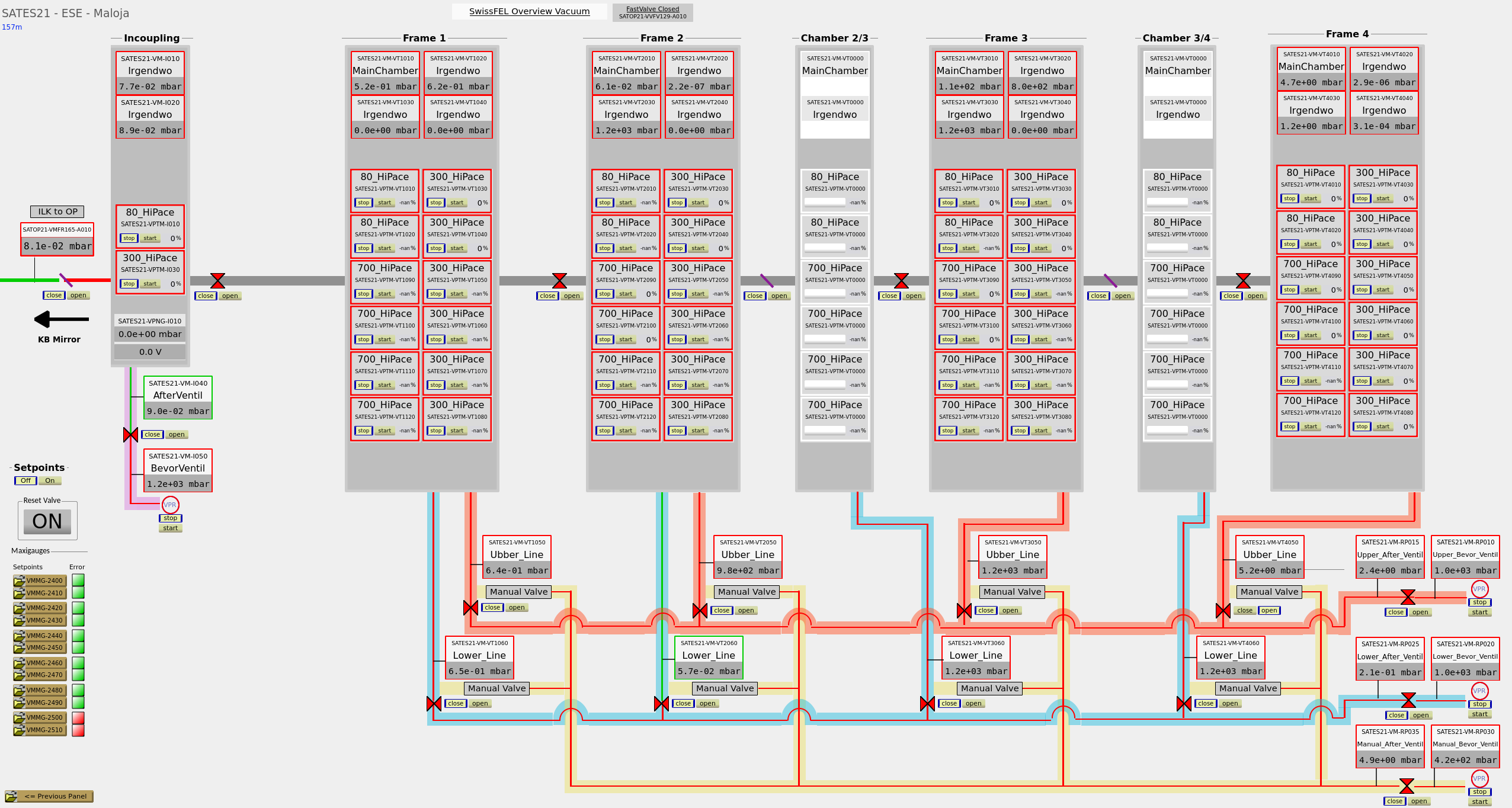Click the gate valve icon between Incoupling and Frame 1
1512x808 pixels.
coord(217,281)
